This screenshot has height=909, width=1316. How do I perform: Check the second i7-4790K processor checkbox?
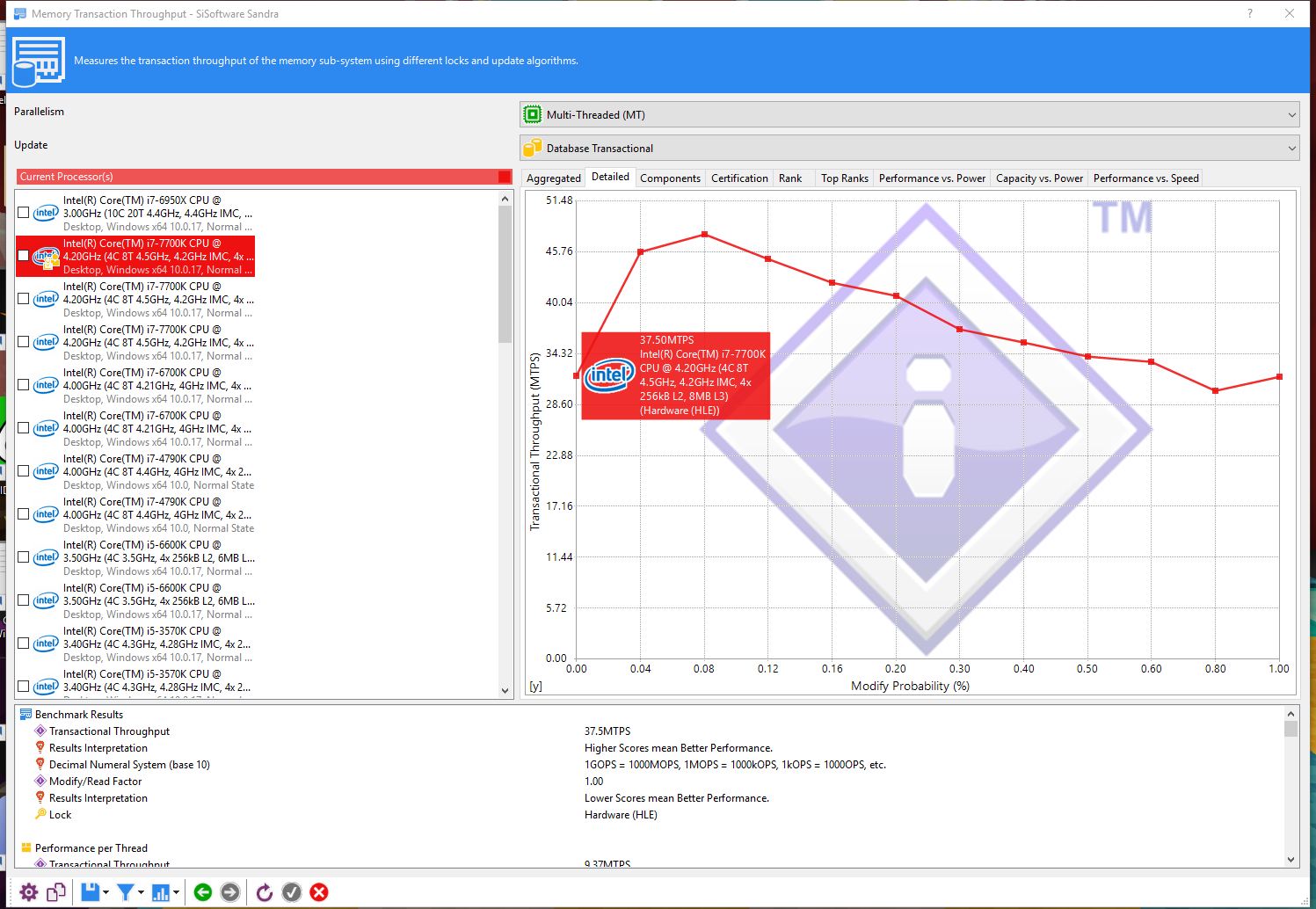[x=24, y=514]
